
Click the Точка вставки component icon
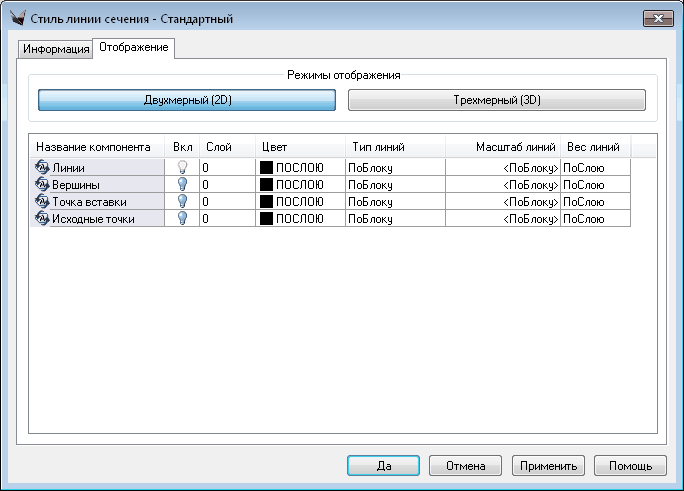[x=42, y=202]
